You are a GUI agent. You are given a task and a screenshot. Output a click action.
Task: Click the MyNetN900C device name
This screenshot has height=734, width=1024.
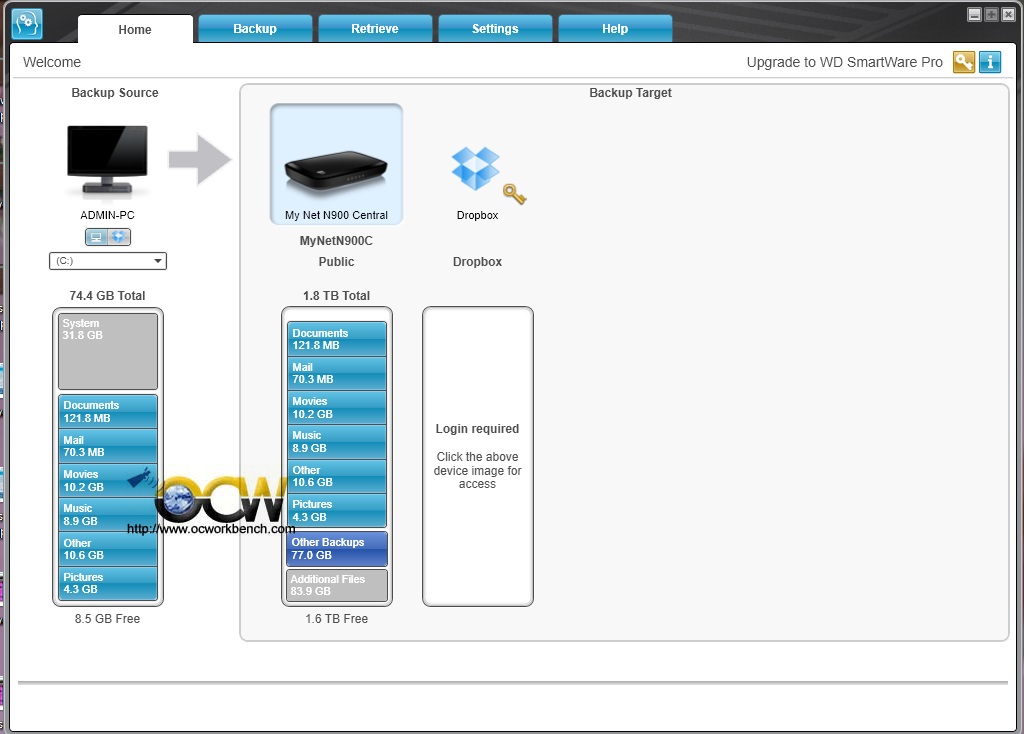point(336,241)
